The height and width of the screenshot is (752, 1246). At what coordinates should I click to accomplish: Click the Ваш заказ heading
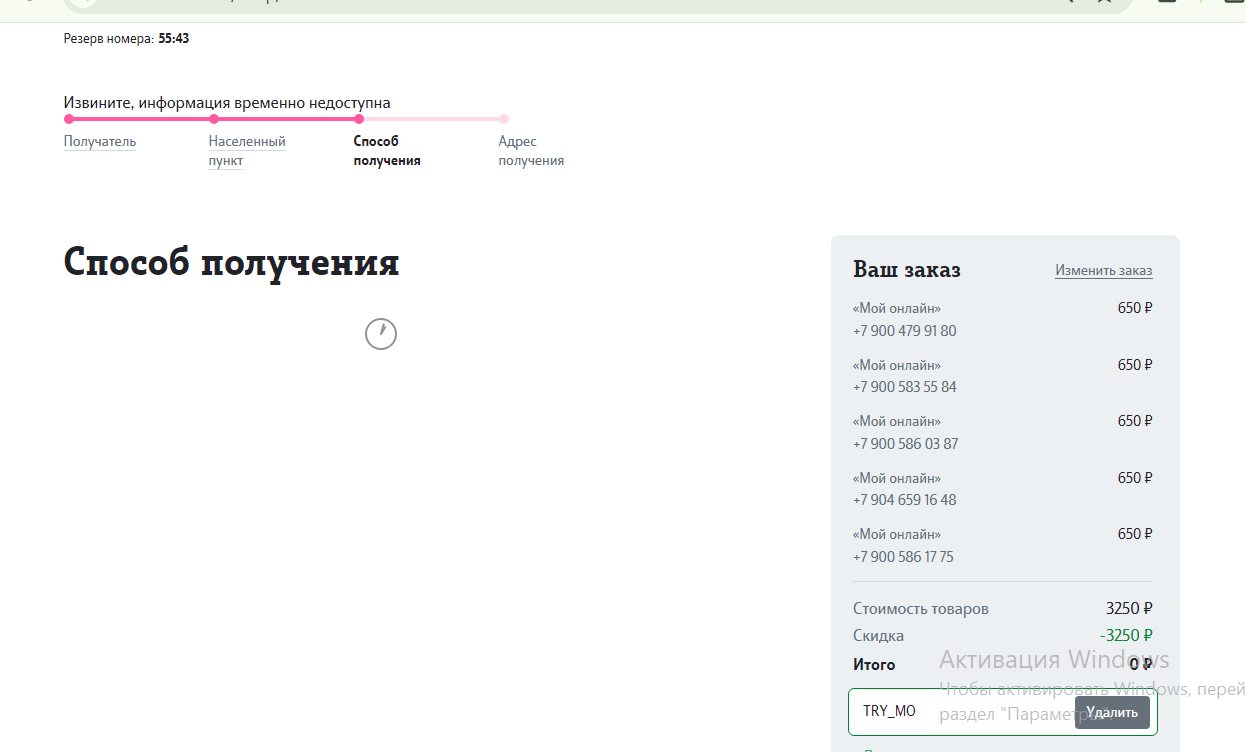[907, 270]
